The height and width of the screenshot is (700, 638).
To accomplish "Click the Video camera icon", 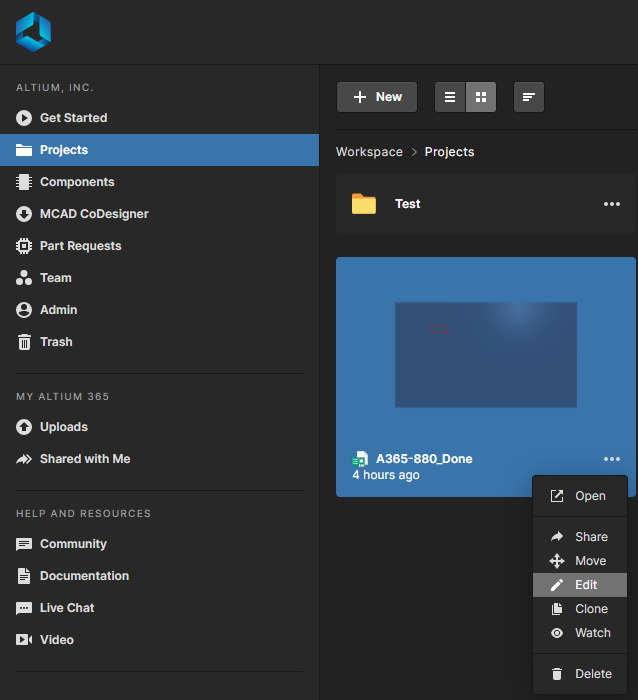I will click(x=24, y=640).
